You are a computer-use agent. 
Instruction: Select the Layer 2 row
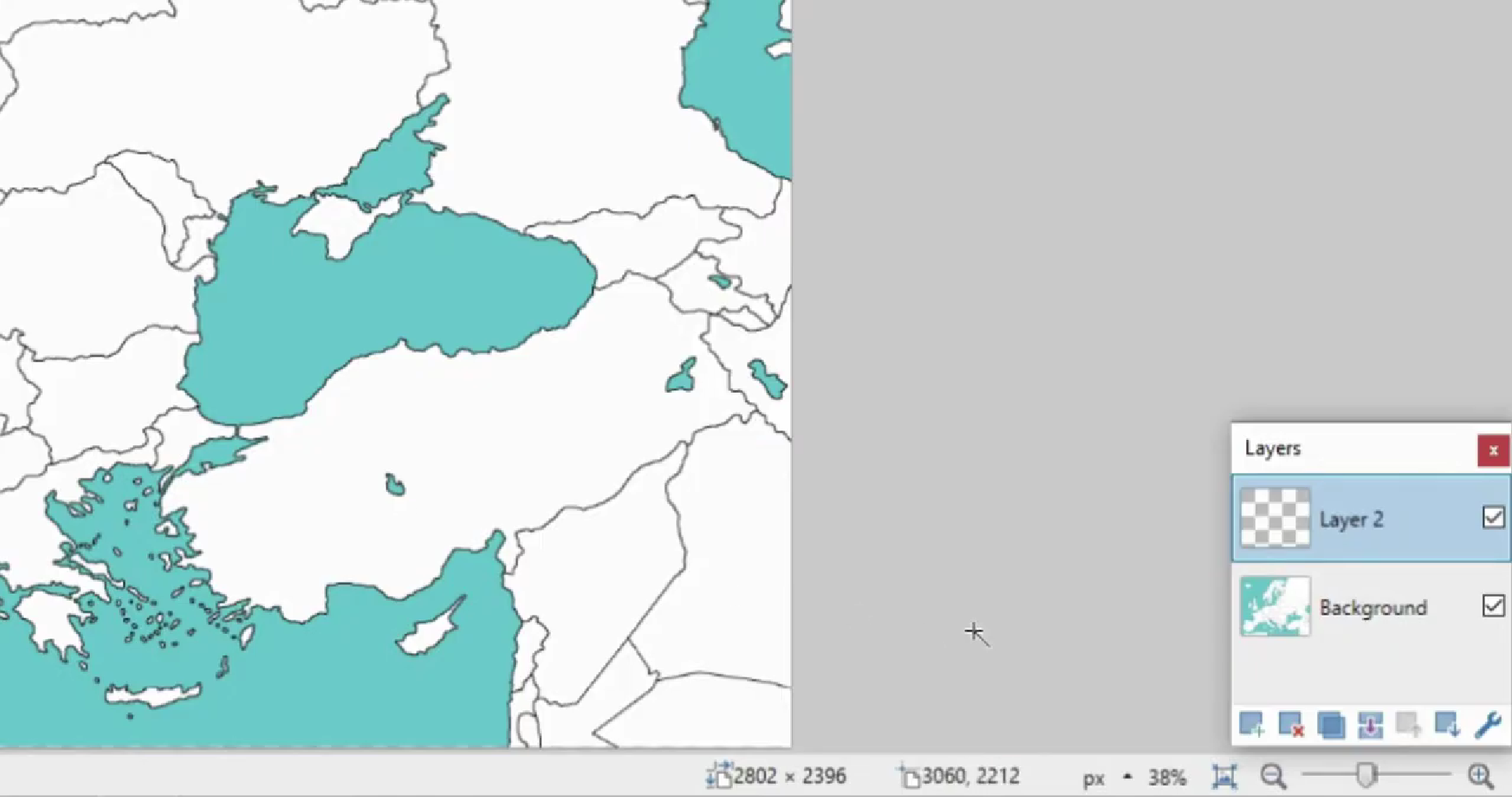coord(1371,518)
